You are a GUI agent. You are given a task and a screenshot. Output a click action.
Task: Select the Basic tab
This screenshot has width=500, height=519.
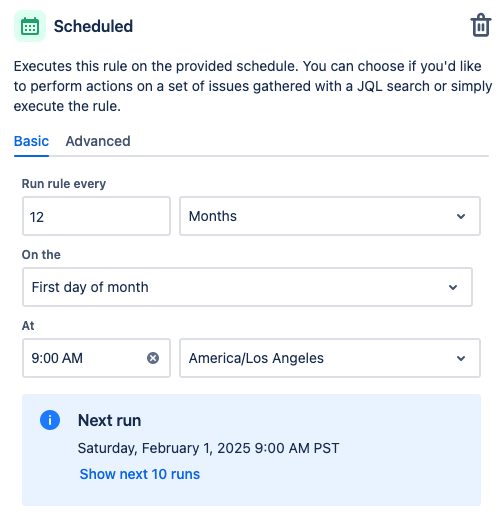(x=31, y=141)
